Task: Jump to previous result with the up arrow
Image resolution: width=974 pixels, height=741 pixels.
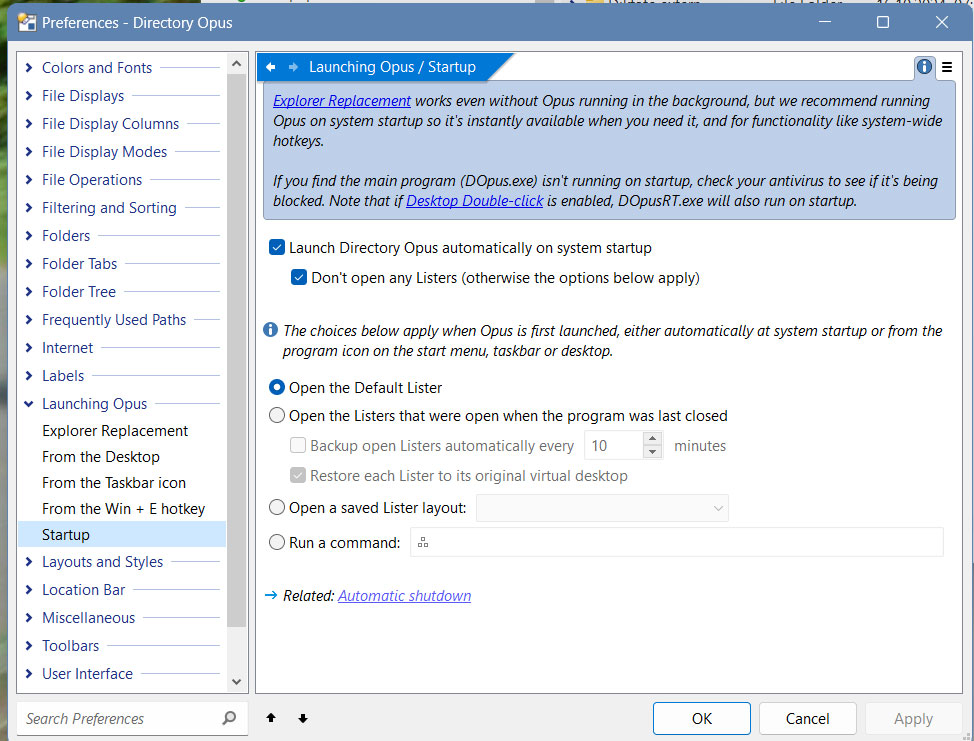Action: [x=271, y=718]
